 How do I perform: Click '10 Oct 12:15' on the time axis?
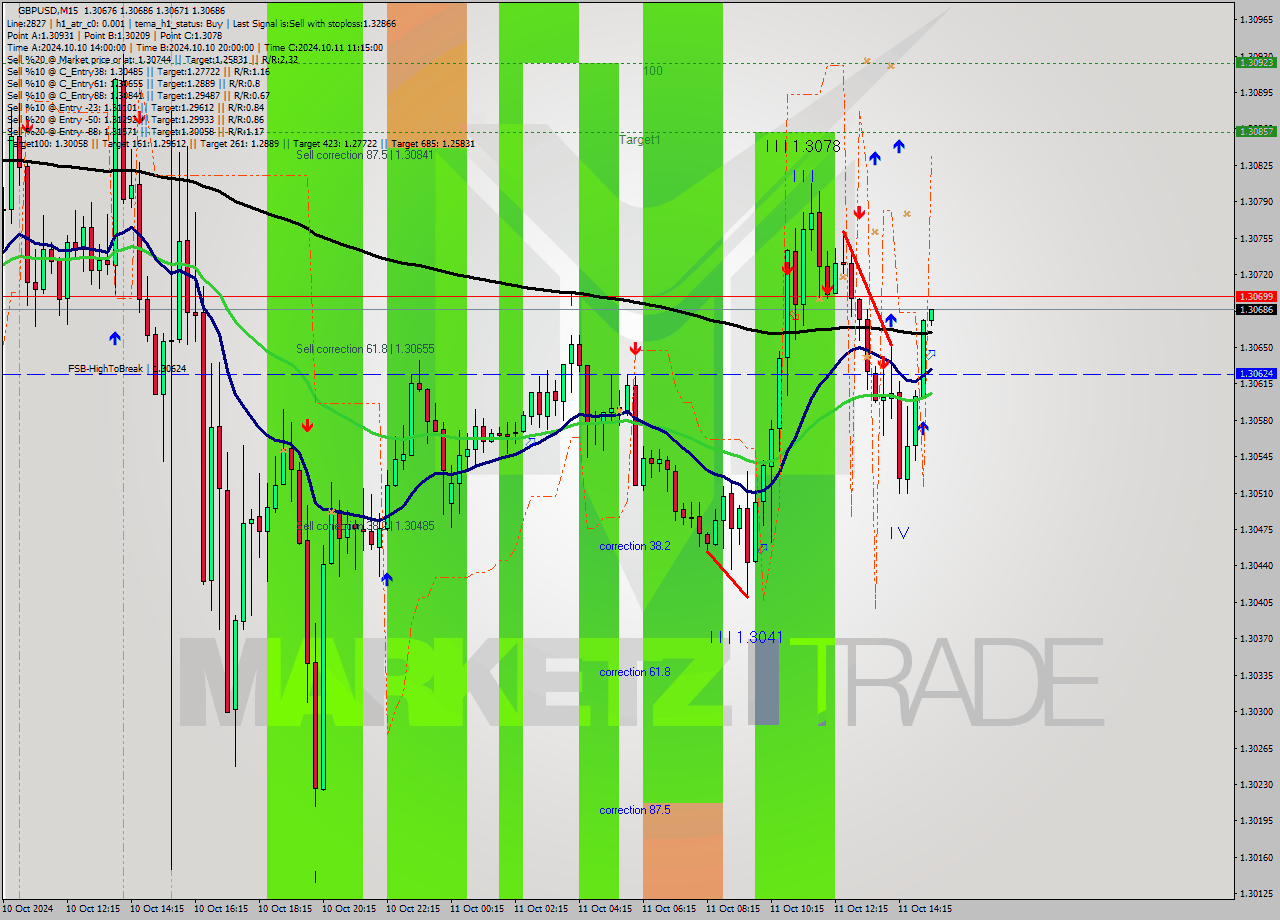coord(93,909)
